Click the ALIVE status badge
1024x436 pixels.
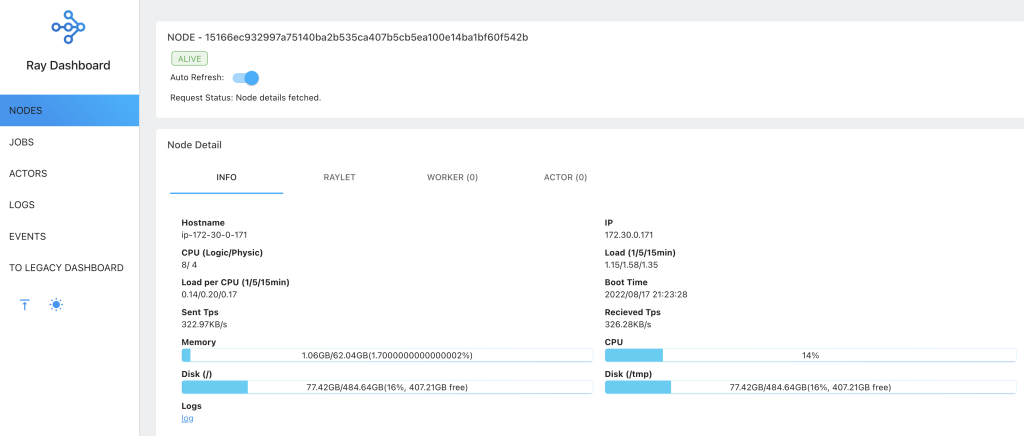click(189, 59)
